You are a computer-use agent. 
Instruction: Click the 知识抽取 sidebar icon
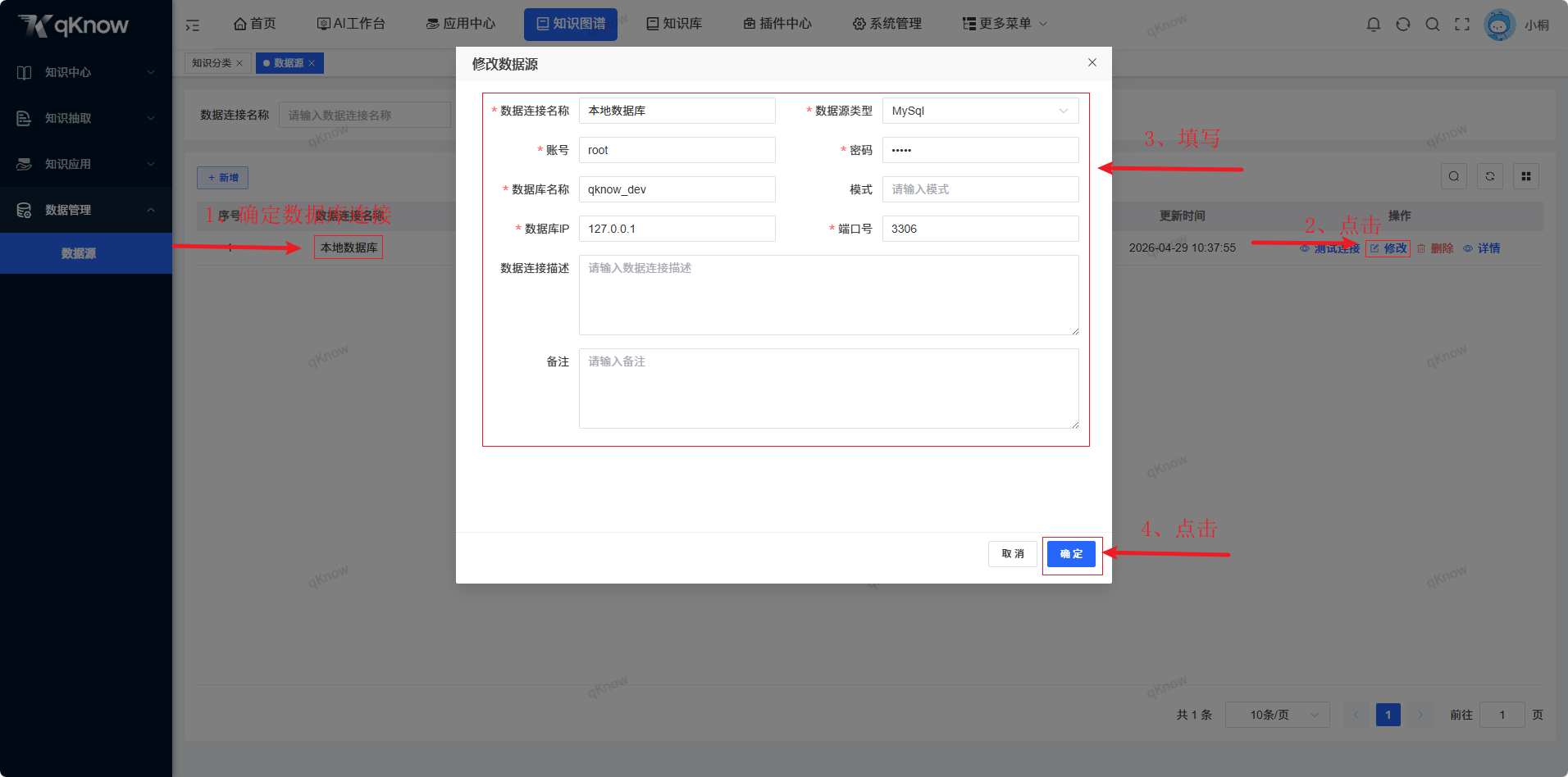point(25,118)
